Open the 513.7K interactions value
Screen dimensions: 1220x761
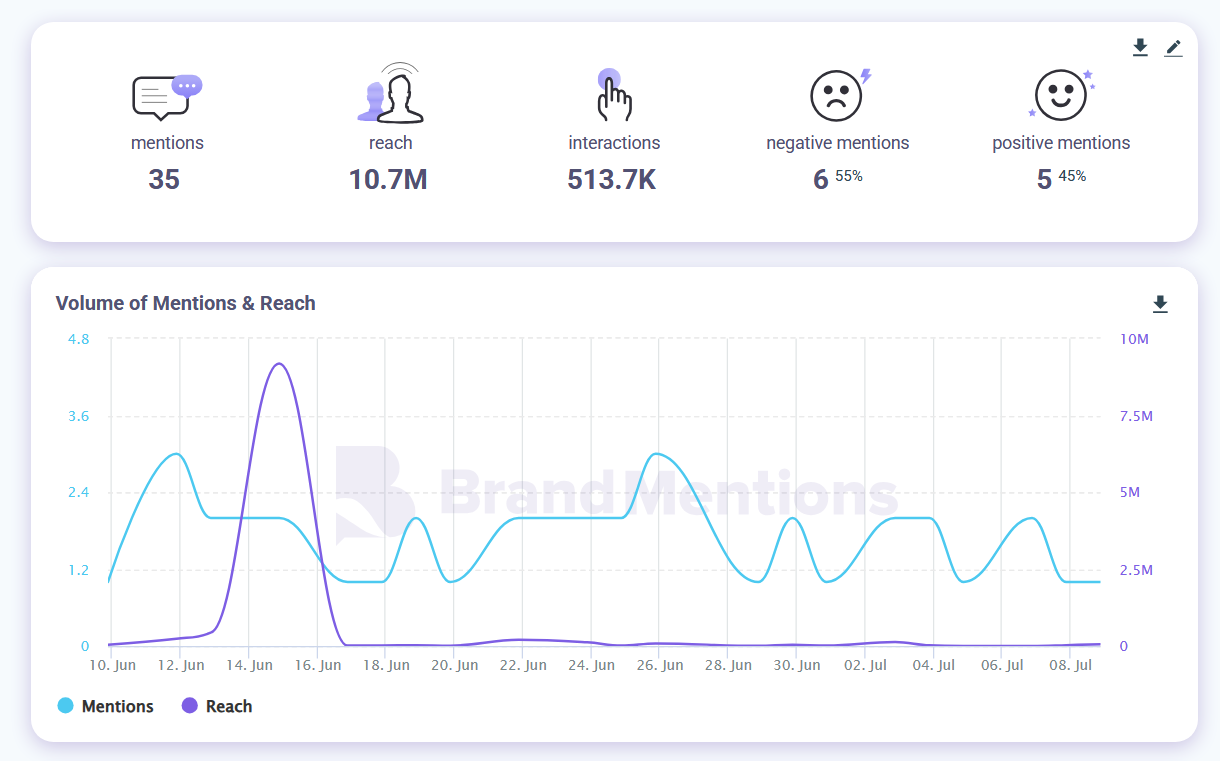(612, 179)
